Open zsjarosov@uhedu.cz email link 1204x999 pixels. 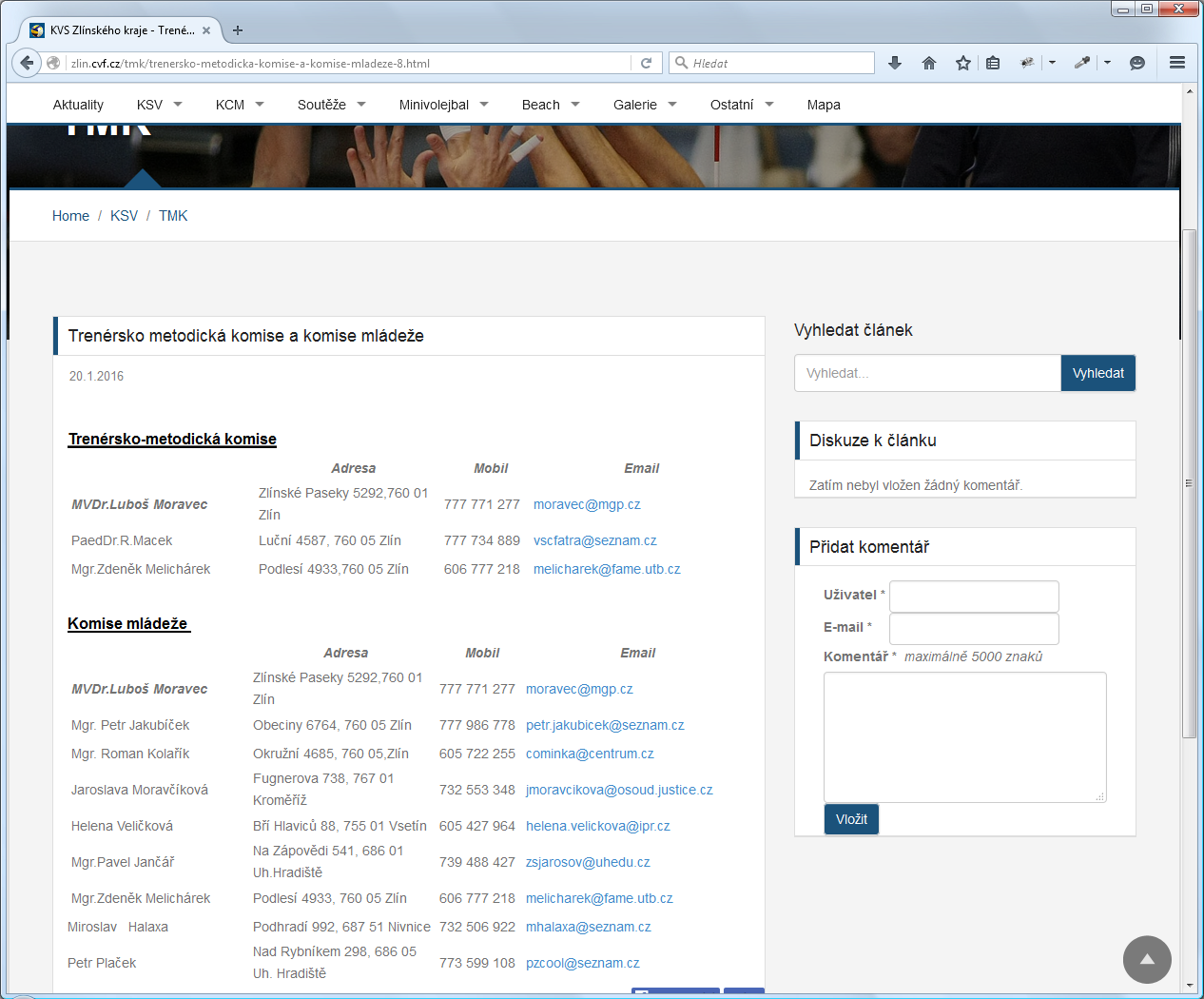pos(588,862)
